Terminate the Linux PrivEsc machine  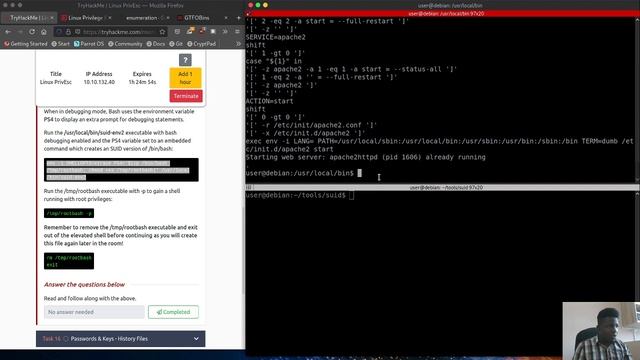186,96
